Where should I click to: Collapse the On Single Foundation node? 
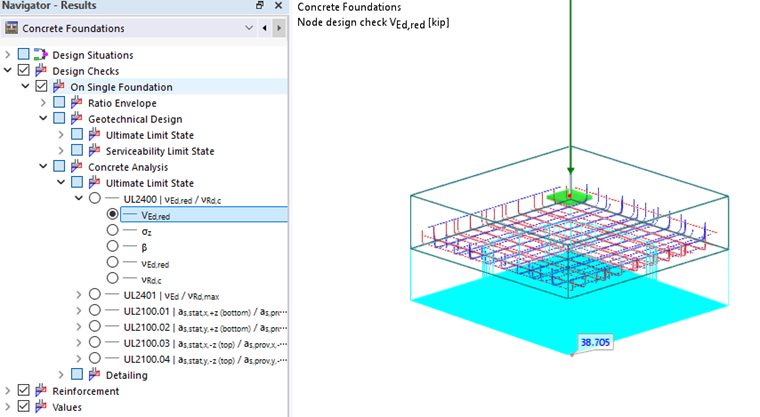[25, 86]
